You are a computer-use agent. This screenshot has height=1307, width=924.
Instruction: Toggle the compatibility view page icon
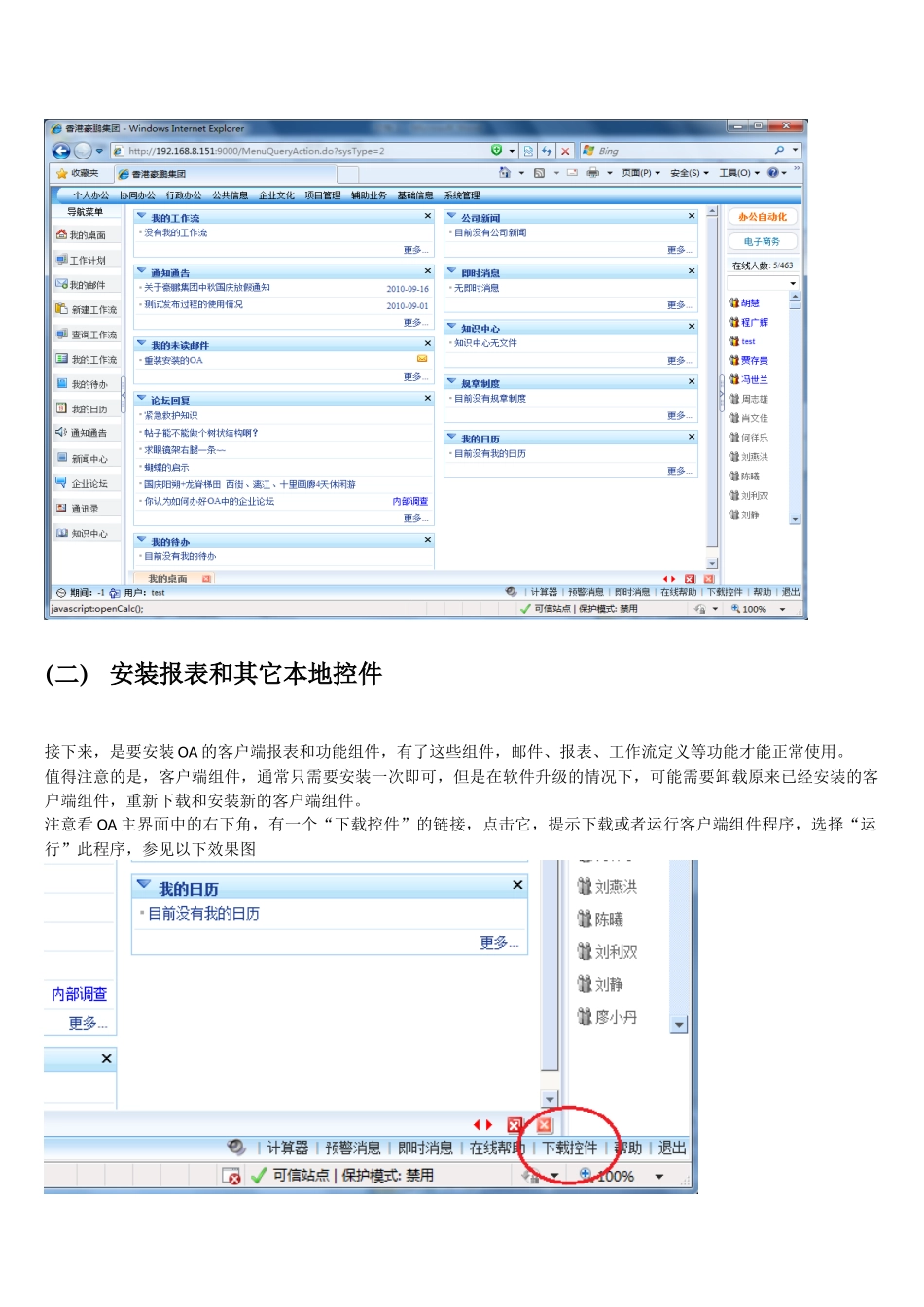[528, 151]
